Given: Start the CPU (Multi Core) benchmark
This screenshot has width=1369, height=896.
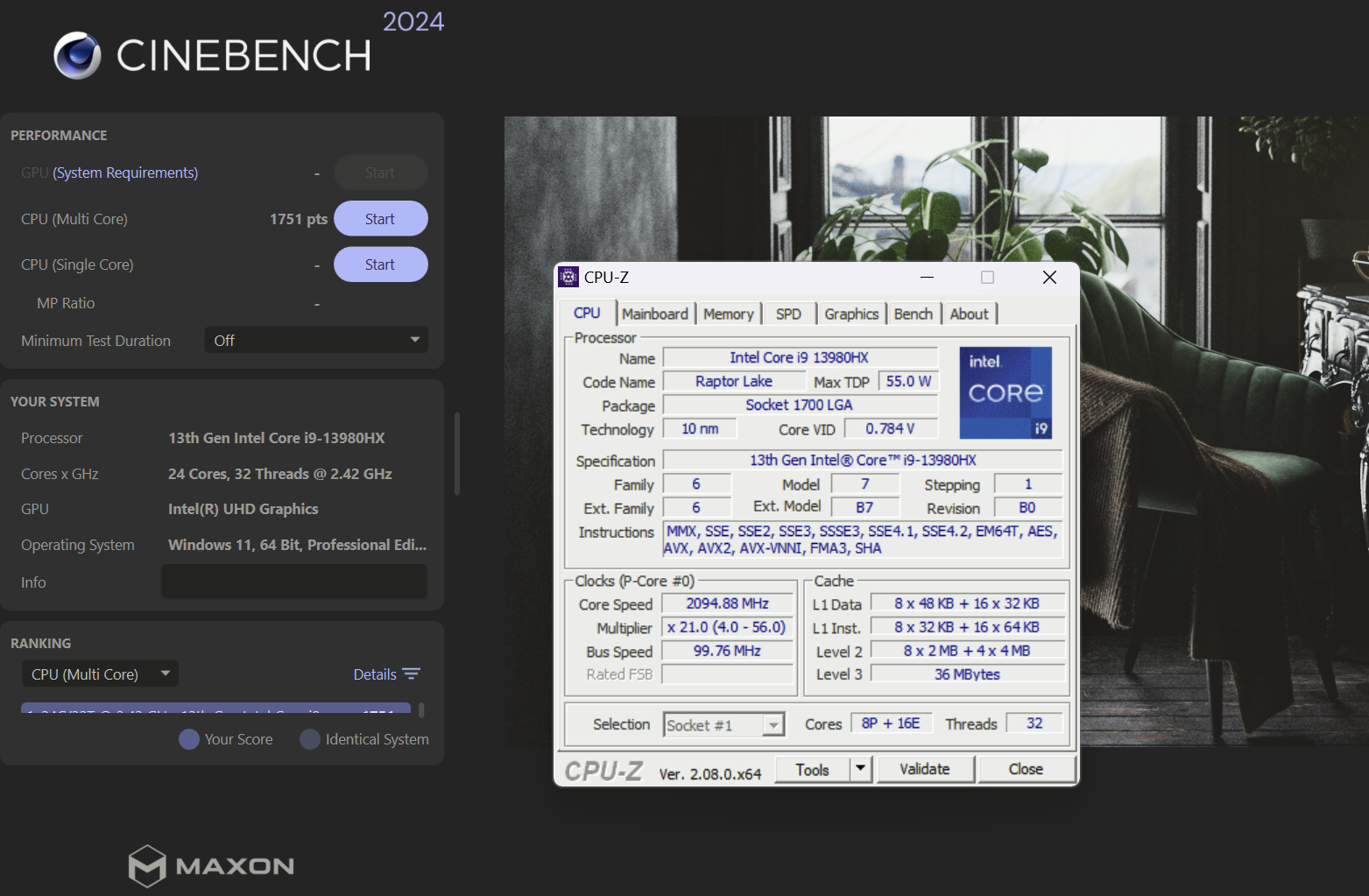Looking at the screenshot, I should [x=380, y=219].
